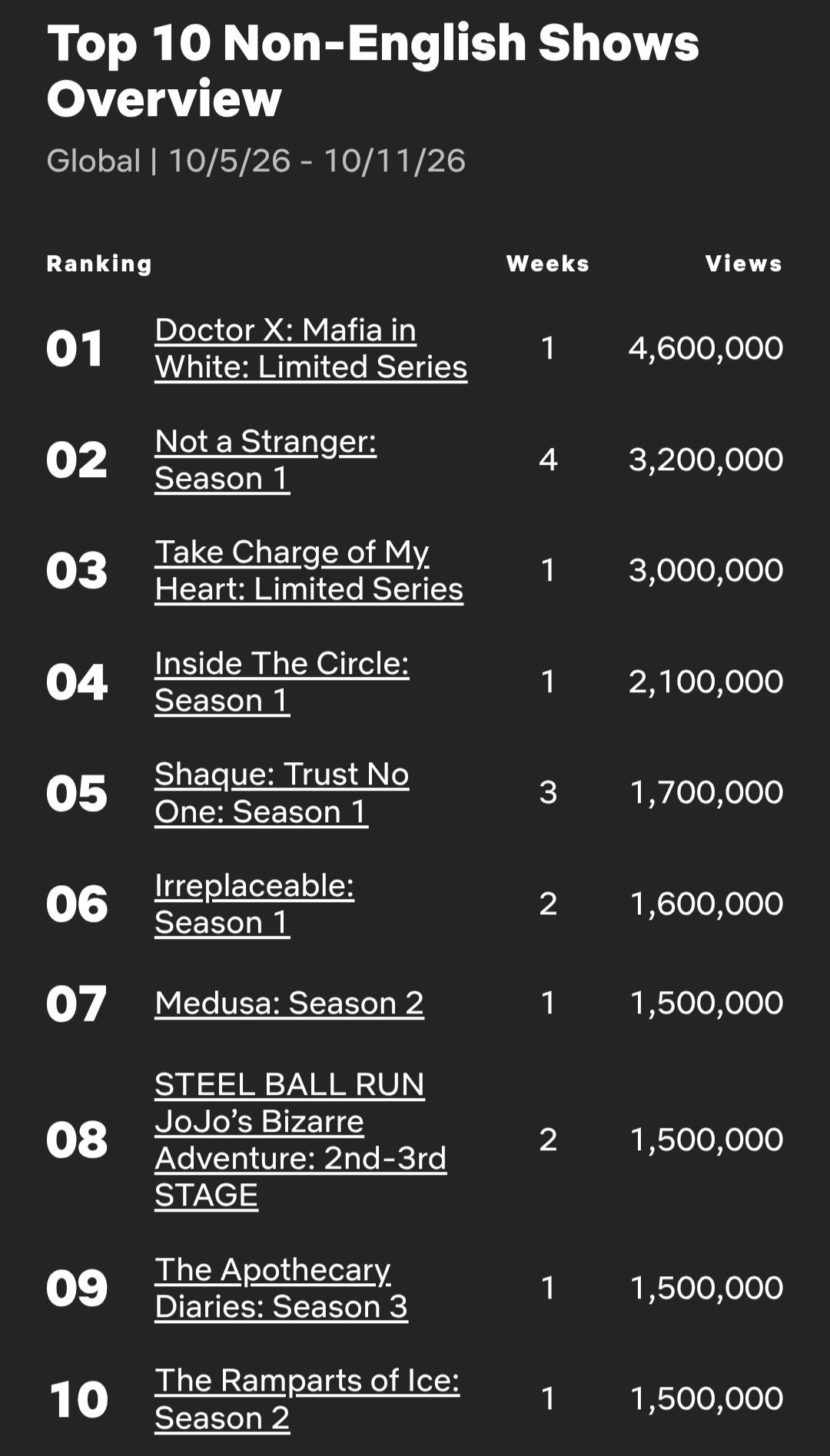Viewport: 830px width, 1456px height.
Task: Click Top 10 Non-English Shows heading
Action: pos(373,71)
